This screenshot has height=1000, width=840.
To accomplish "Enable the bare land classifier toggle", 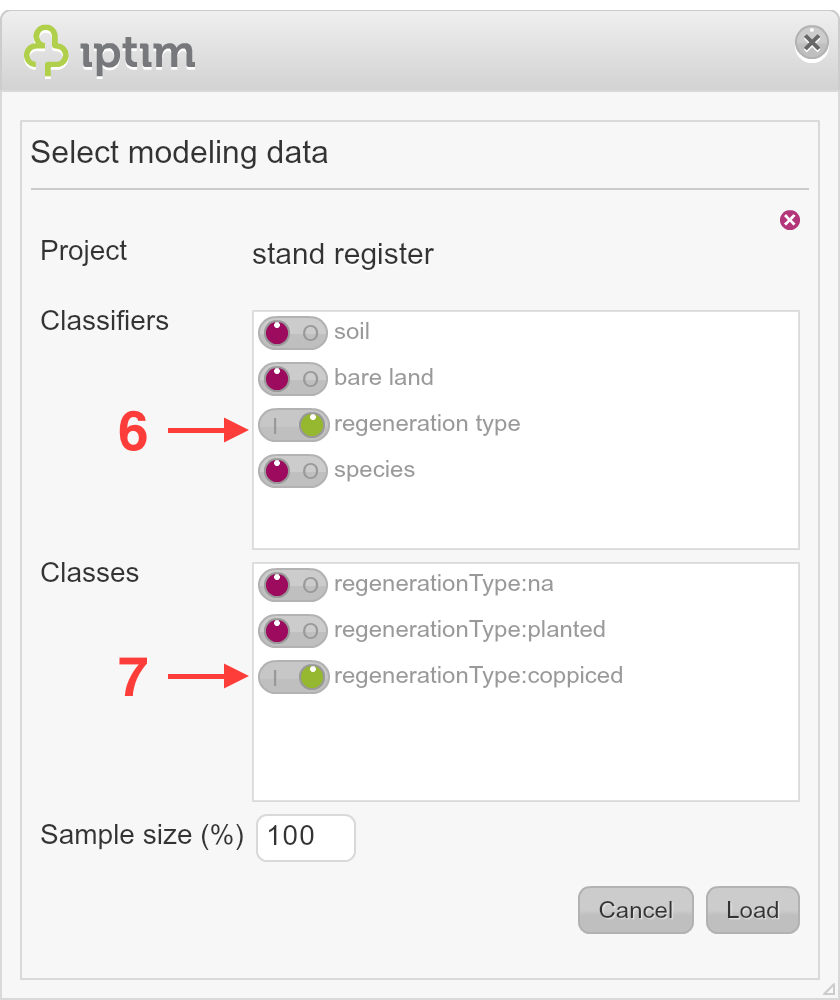I will (293, 379).
